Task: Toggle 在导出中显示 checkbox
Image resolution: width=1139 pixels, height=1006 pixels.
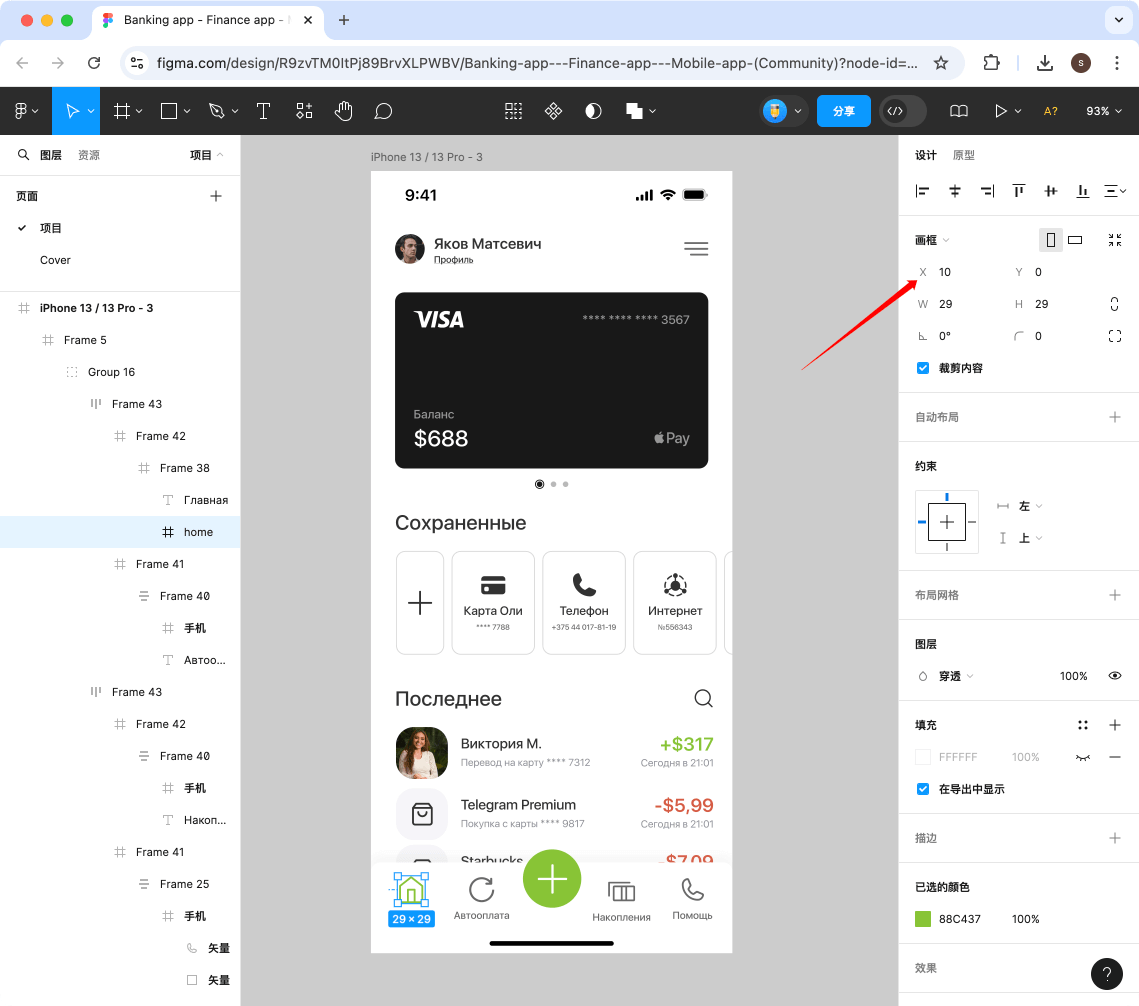Action: pyautogui.click(x=923, y=789)
